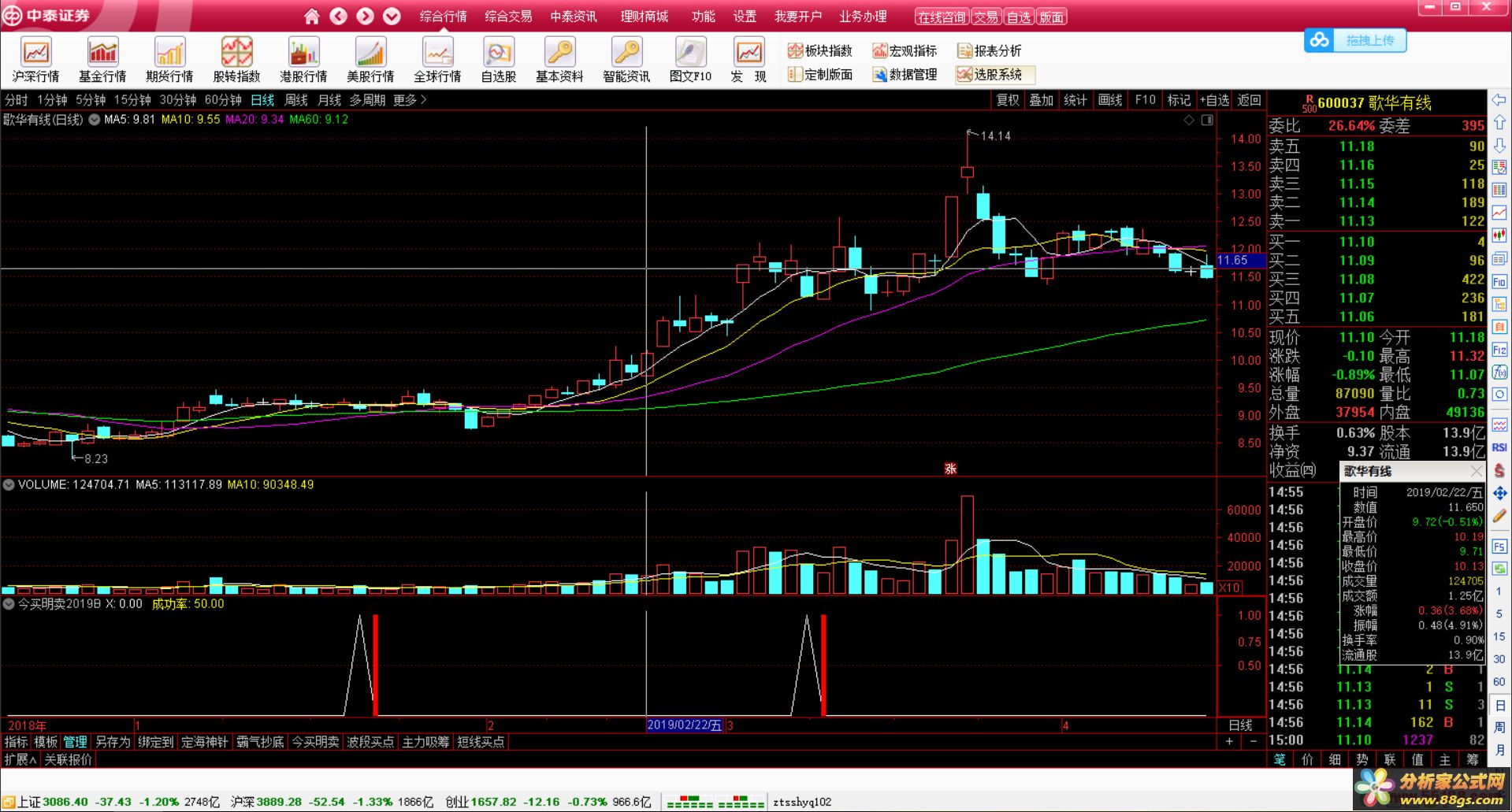Click the right sidebar move crosshair icon
Viewport: 1512px width, 812px height.
click(x=1499, y=493)
